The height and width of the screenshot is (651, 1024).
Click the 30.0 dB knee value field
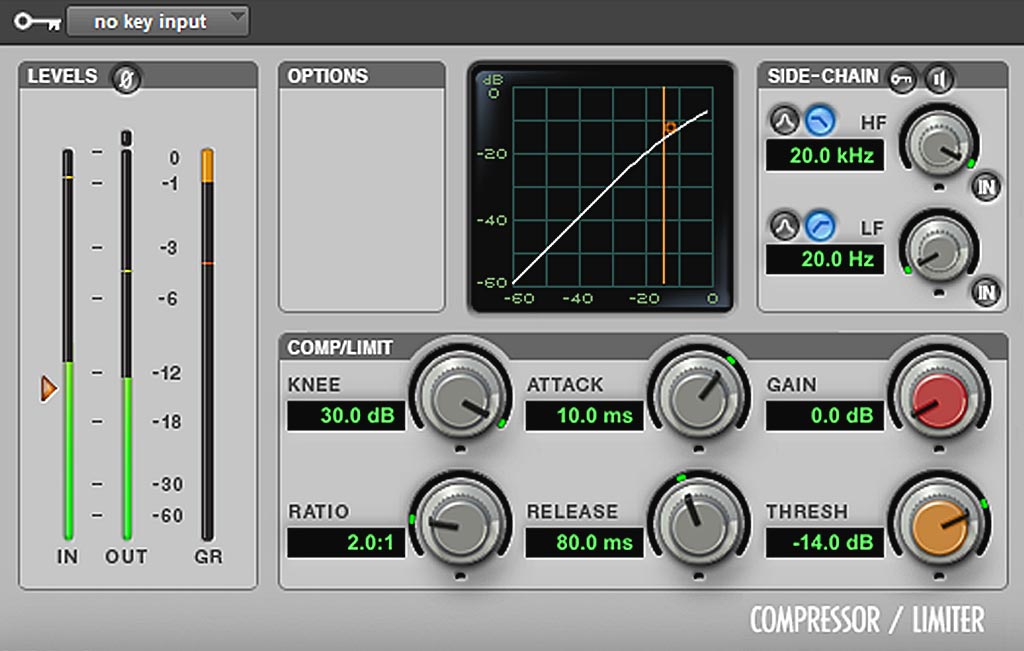(x=346, y=415)
